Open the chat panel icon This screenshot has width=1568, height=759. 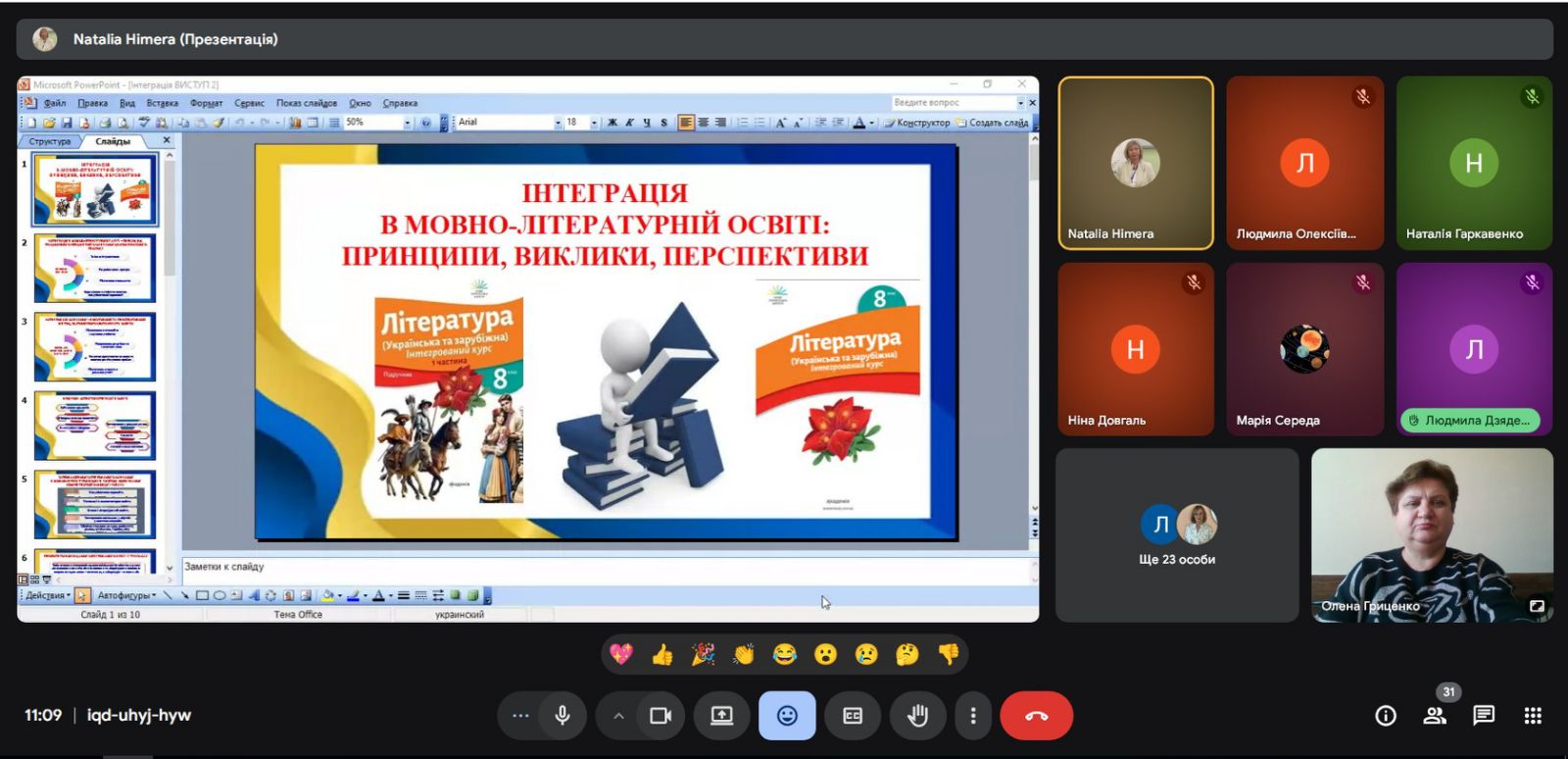pyautogui.click(x=1484, y=716)
